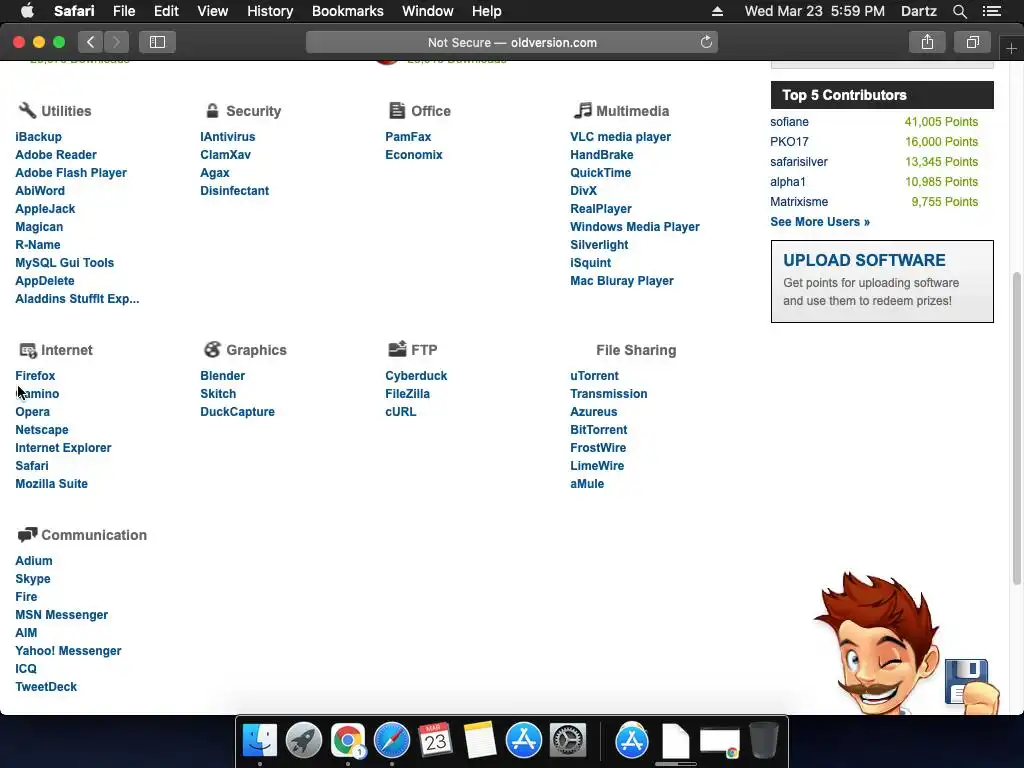Open Finder from the Dock

260,741
